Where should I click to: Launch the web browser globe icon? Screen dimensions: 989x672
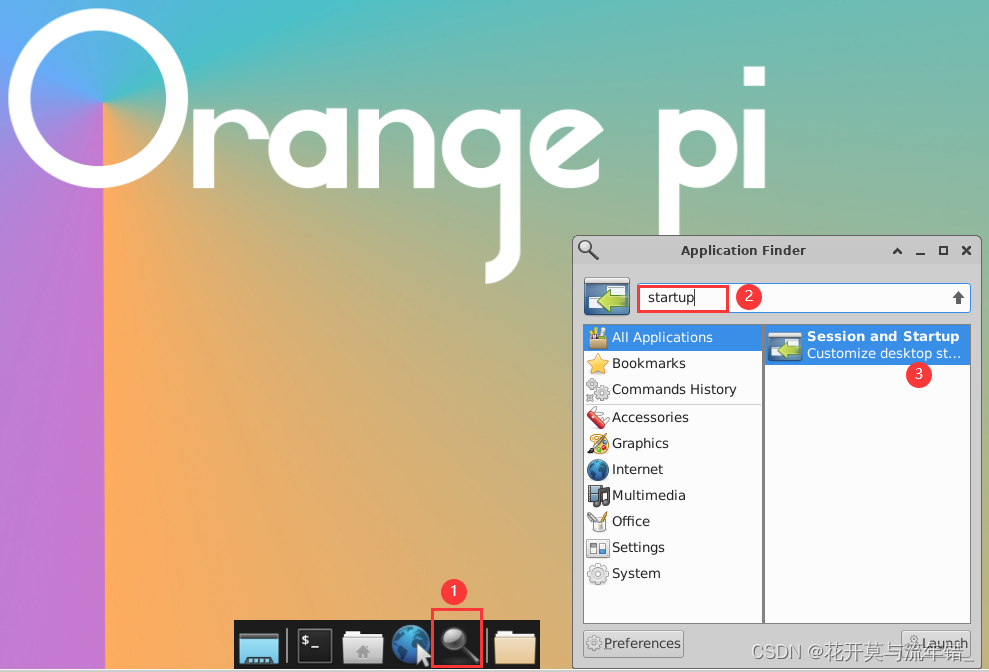point(411,645)
